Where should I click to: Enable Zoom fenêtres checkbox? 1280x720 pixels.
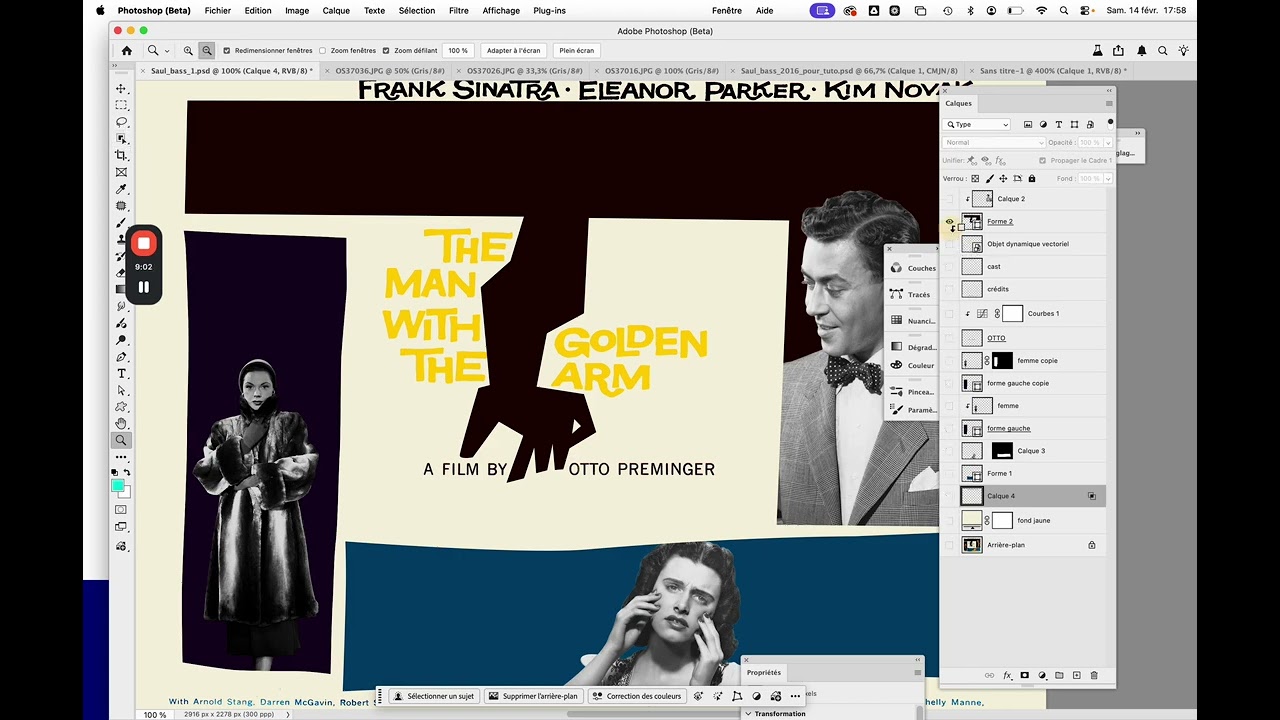coord(323,50)
